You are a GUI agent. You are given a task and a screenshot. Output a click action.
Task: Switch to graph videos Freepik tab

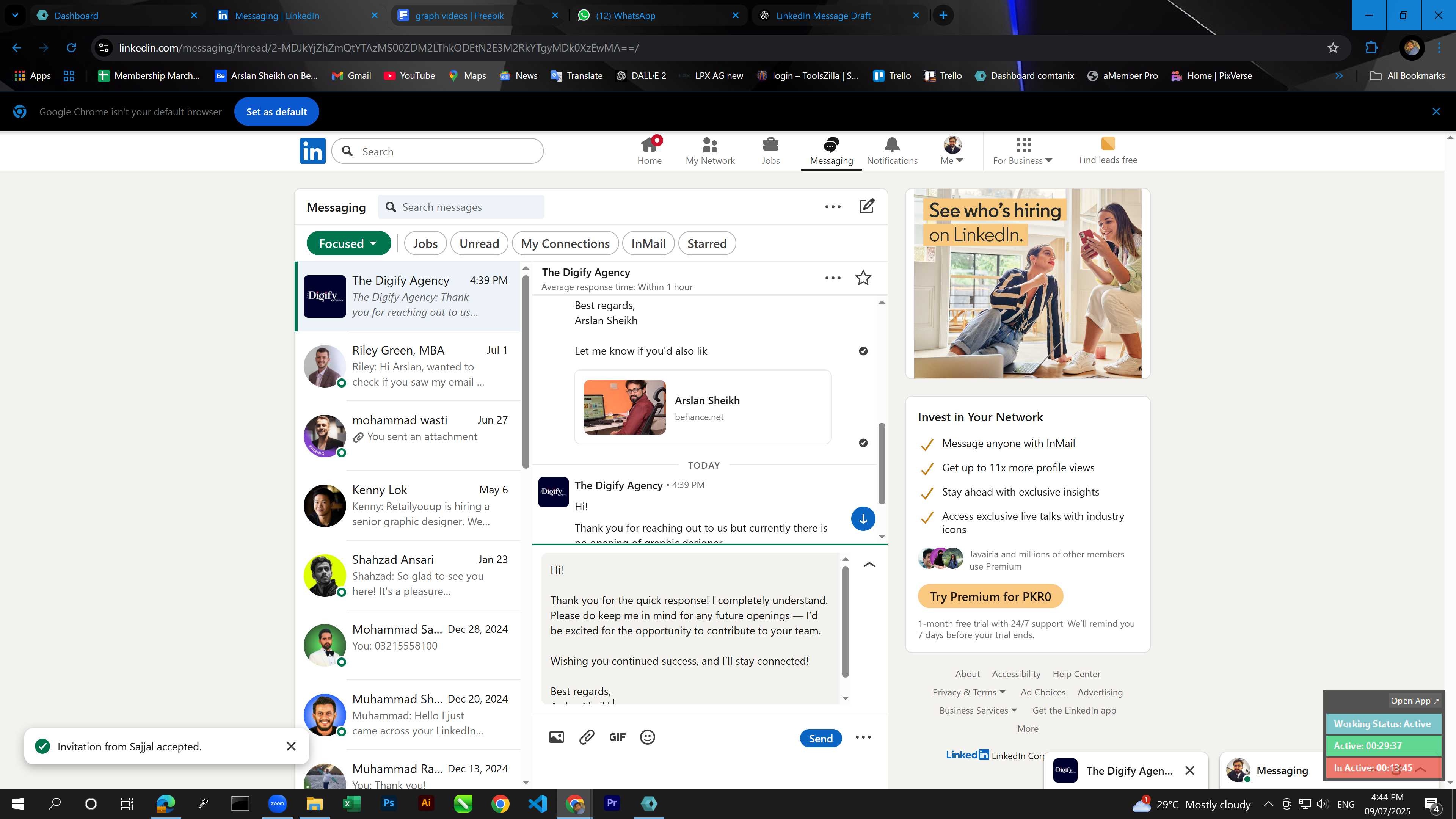tap(479, 15)
